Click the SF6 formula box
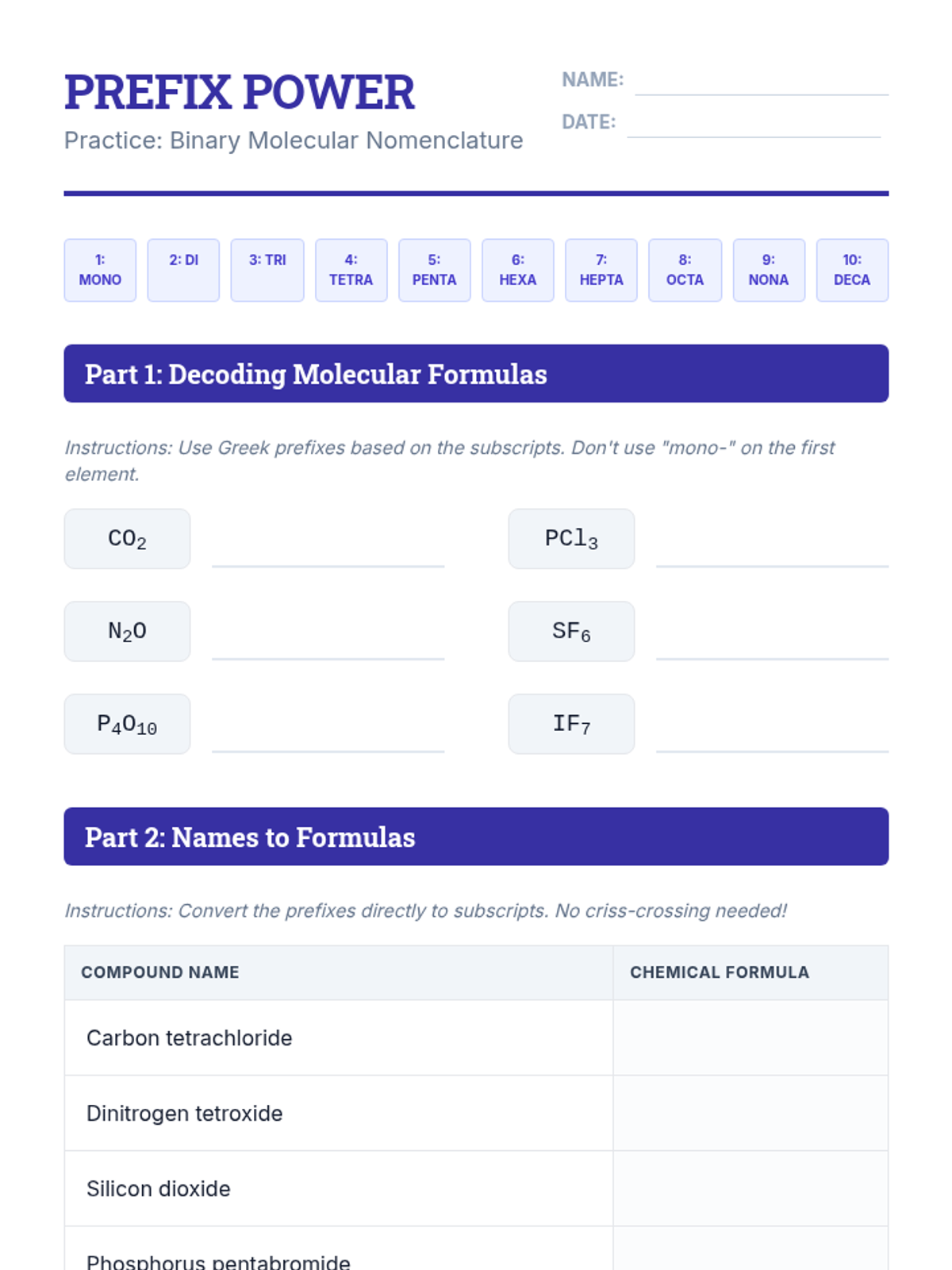The image size is (952, 1270). (571, 631)
